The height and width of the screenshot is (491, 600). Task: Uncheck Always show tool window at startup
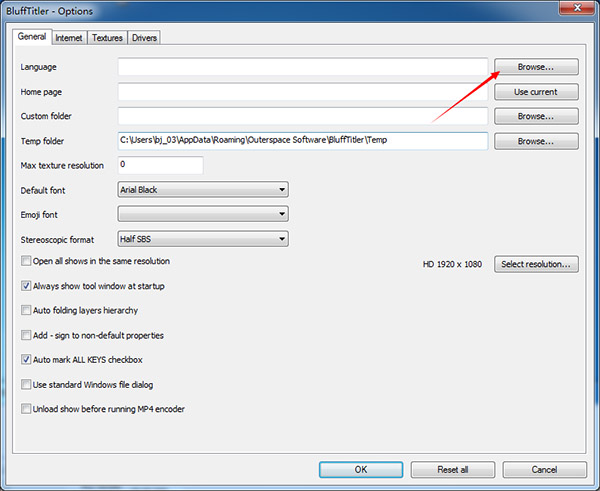coord(26,285)
